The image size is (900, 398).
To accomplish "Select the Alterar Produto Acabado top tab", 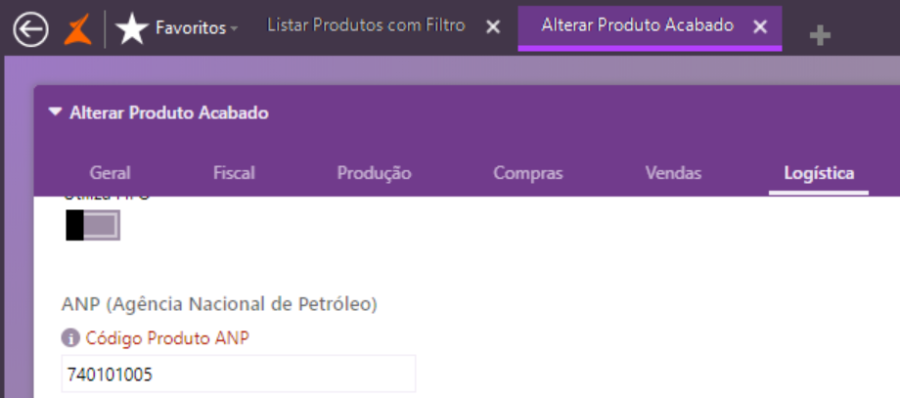I will click(x=637, y=26).
